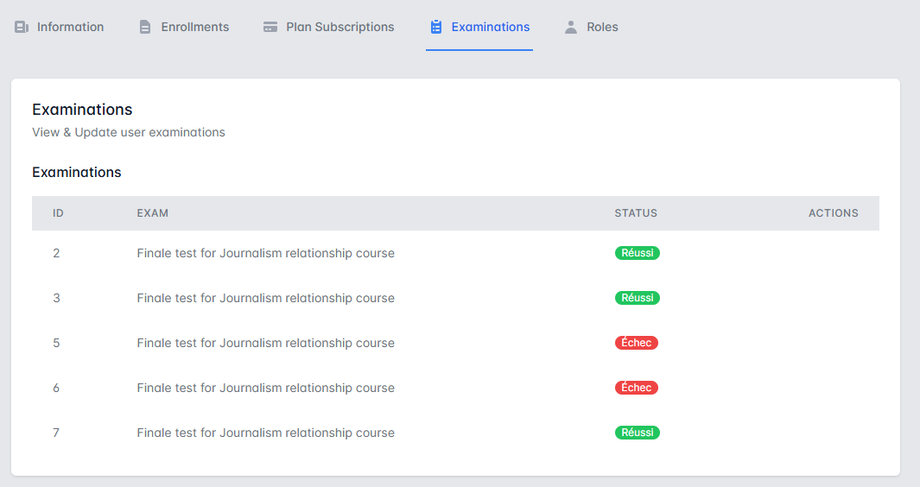Image resolution: width=920 pixels, height=487 pixels.
Task: Click the Plan Subscriptions credit card icon
Action: point(270,27)
